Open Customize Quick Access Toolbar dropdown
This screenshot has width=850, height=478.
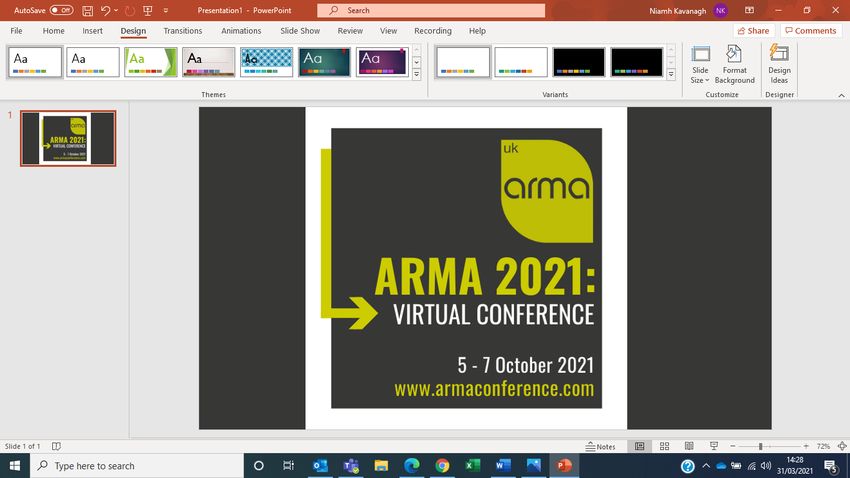point(166,10)
